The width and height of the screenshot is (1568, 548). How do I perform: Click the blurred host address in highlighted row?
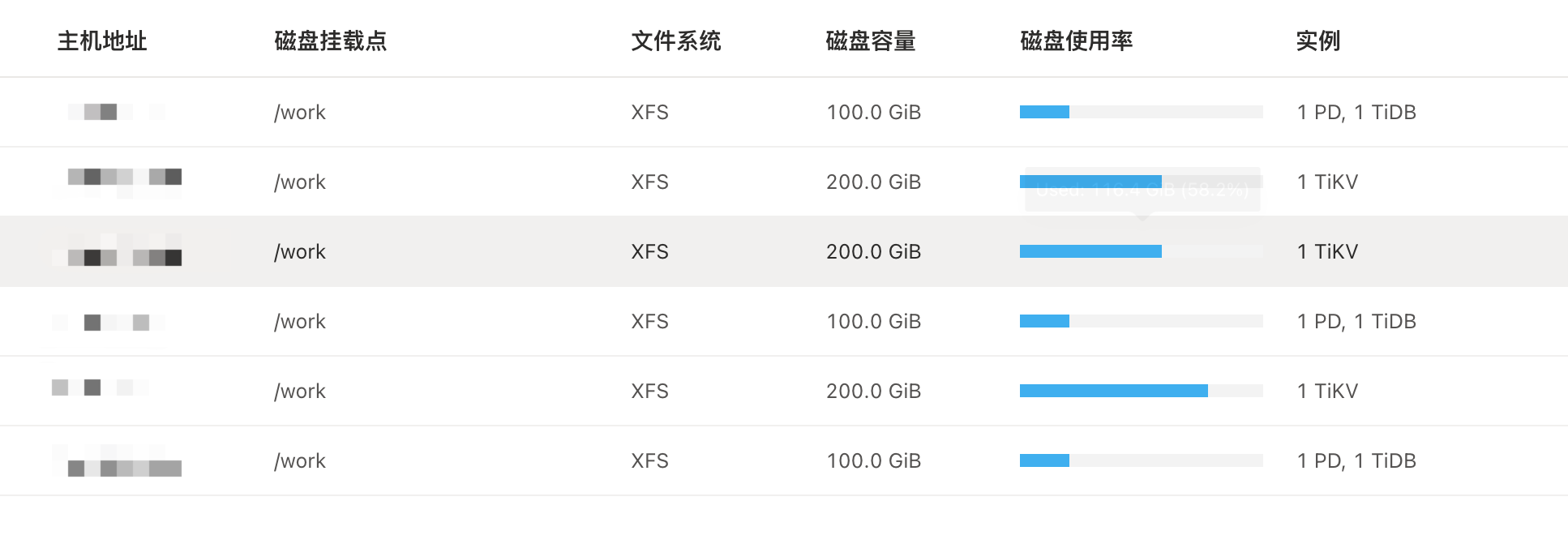(124, 257)
